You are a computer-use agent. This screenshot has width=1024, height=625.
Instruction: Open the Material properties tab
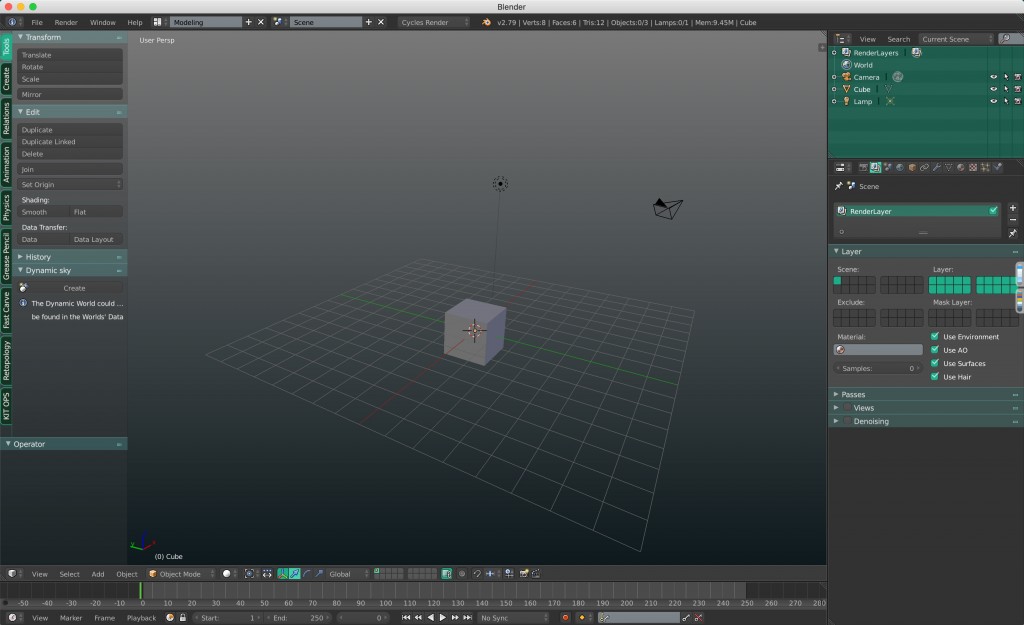(960, 167)
